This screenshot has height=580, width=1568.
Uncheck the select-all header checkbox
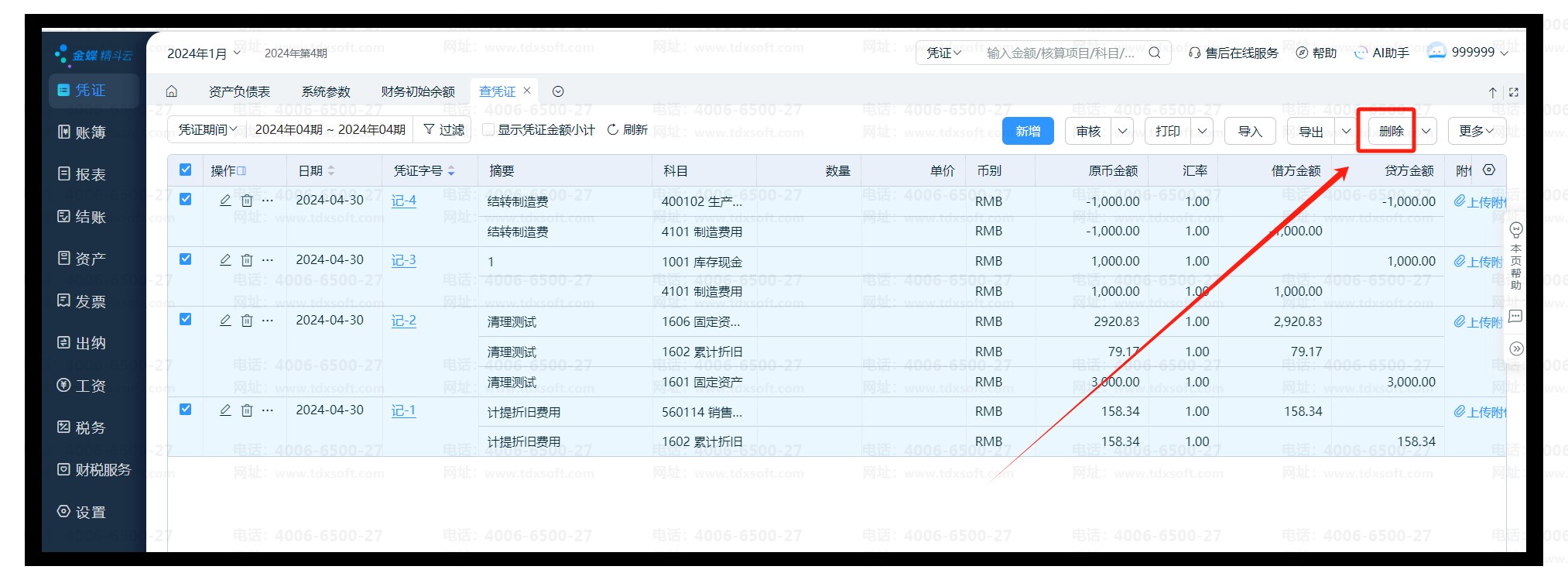click(x=186, y=170)
